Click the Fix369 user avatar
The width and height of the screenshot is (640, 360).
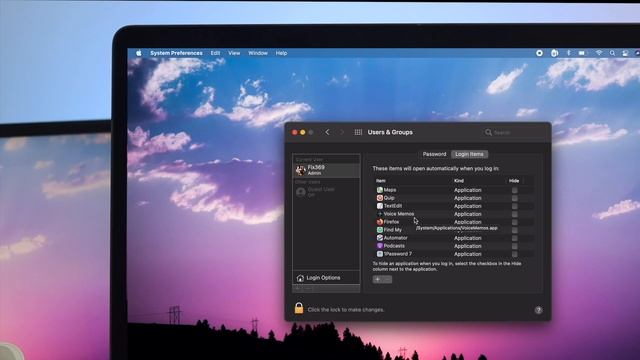click(301, 170)
